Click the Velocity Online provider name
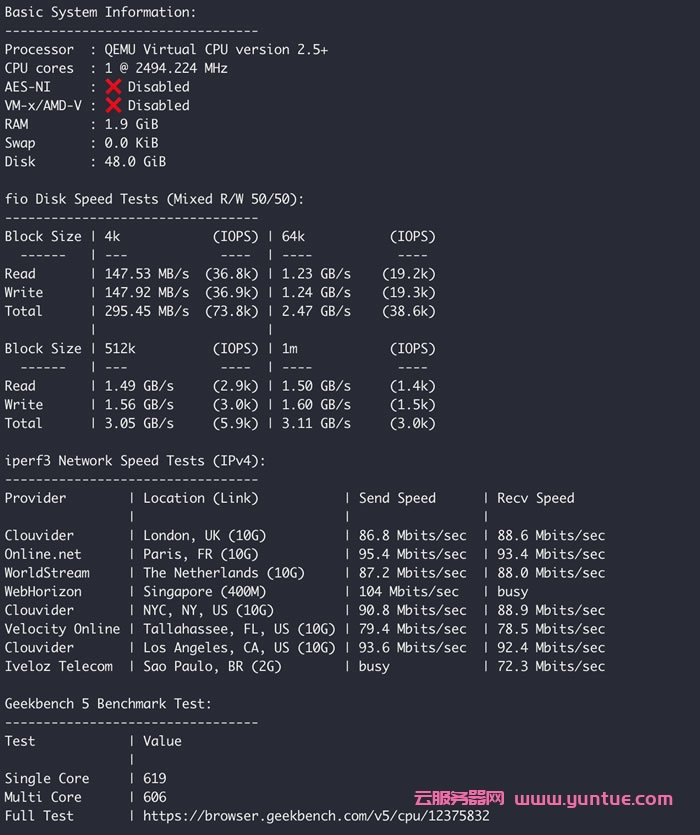700x835 pixels. click(62, 629)
